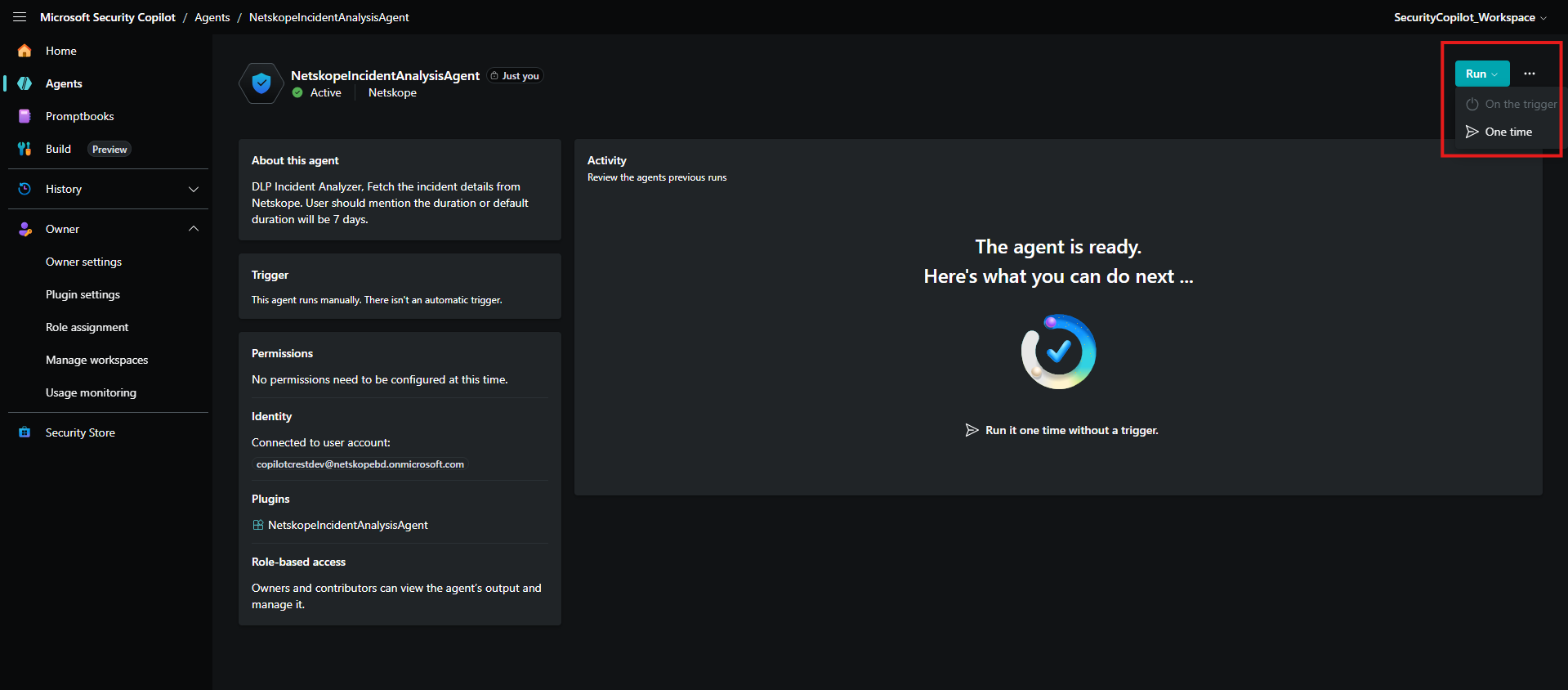Open Usage monitoring page
This screenshot has height=690, width=1568.
coord(91,392)
